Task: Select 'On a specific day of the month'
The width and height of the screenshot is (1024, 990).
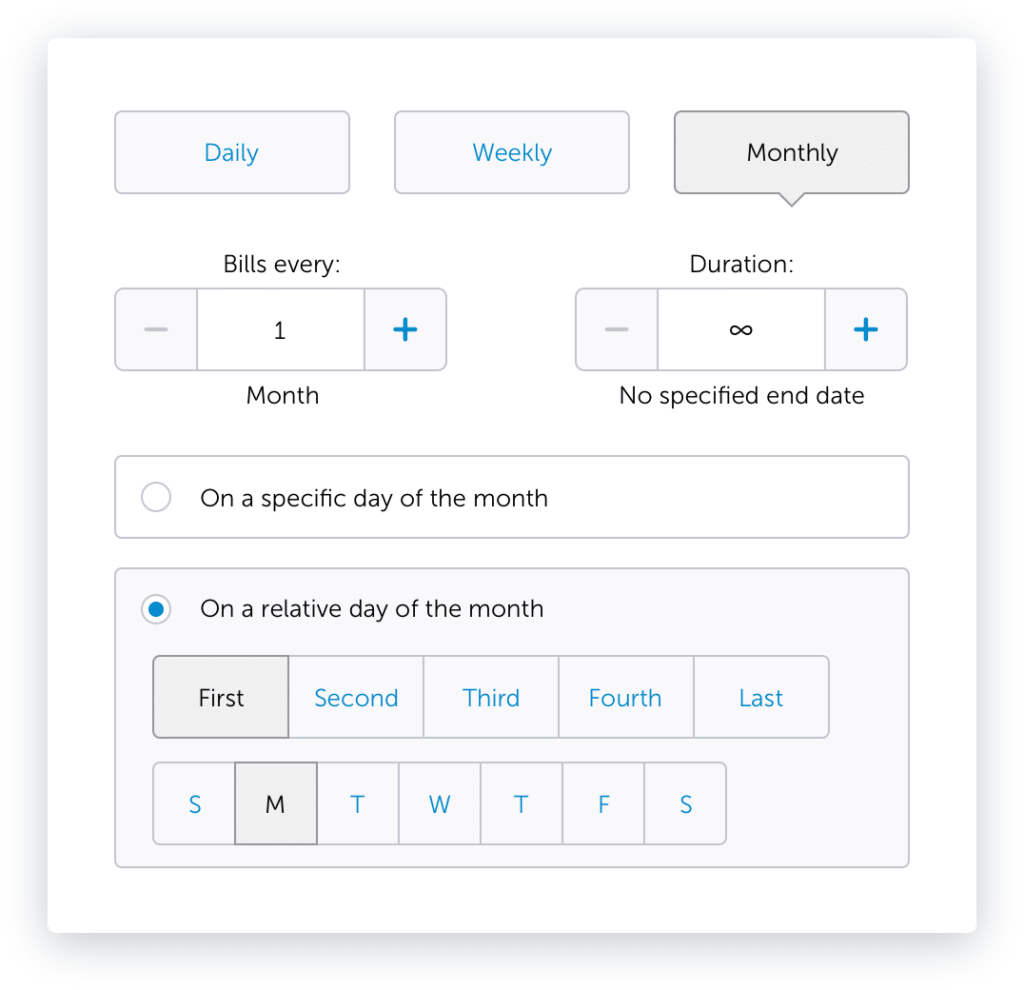Action: pos(156,498)
